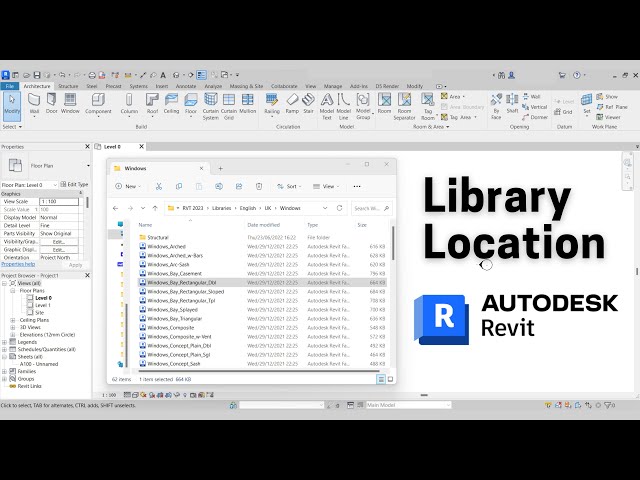
Task: Open the Structural folder row
Action: (x=262, y=238)
